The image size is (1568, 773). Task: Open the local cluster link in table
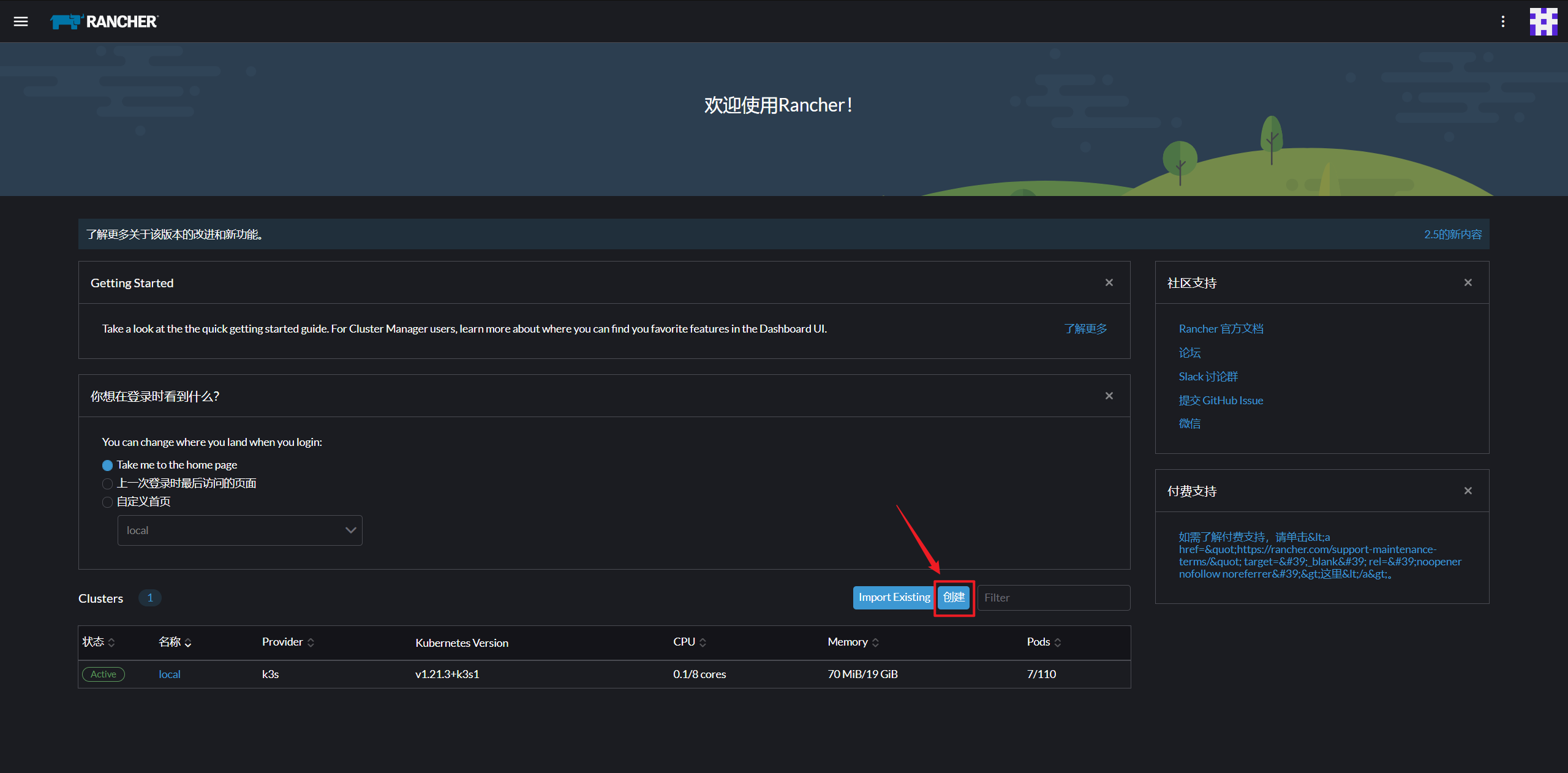pyautogui.click(x=170, y=674)
